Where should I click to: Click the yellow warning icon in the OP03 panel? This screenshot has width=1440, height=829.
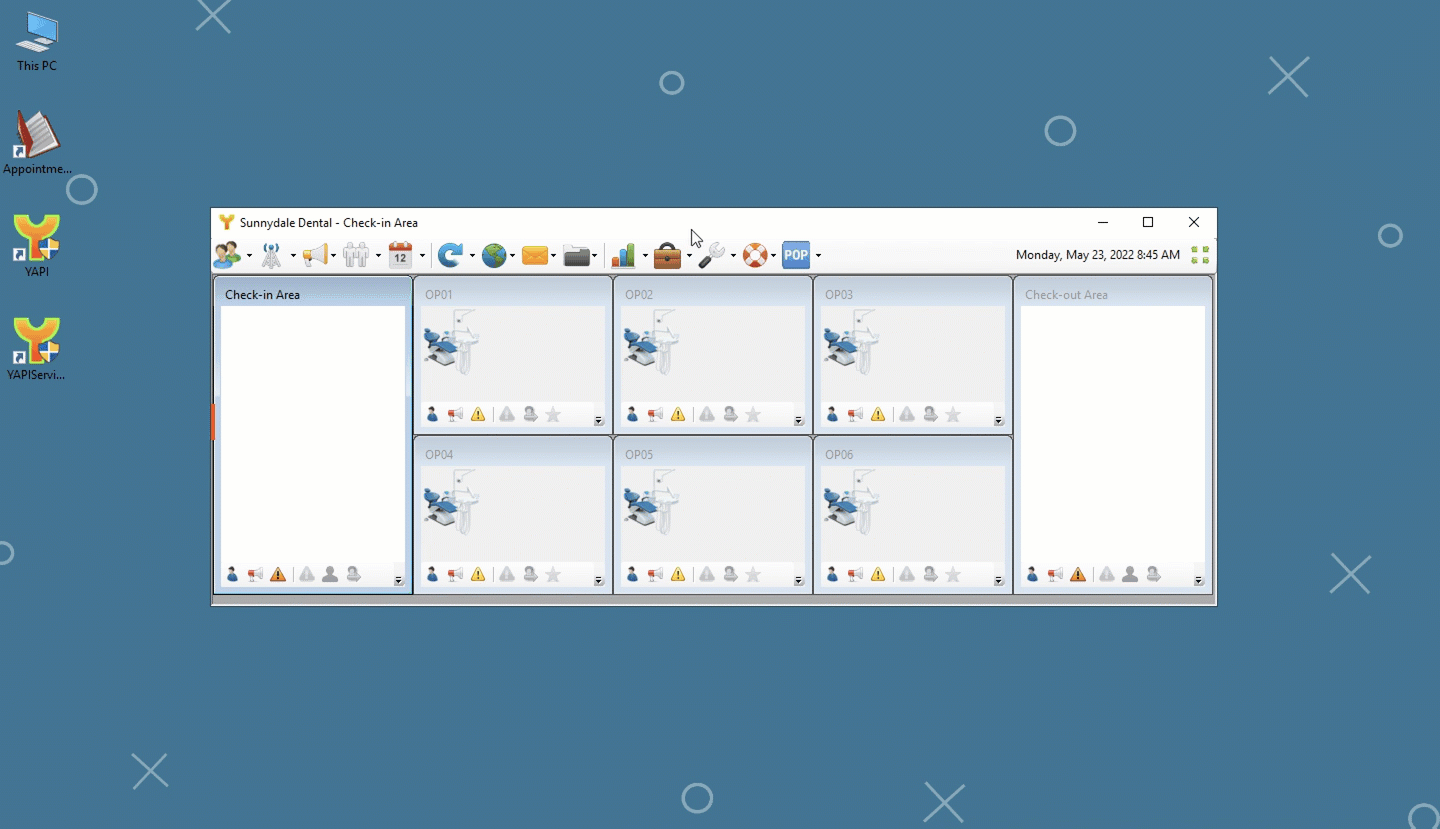(x=878, y=414)
